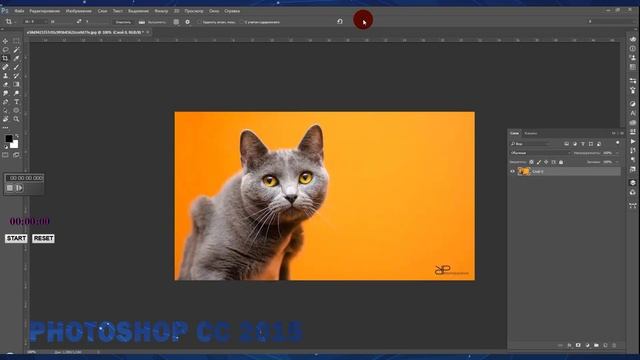Change the screen mode
This screenshot has height=360, width=640.
tap(16, 155)
